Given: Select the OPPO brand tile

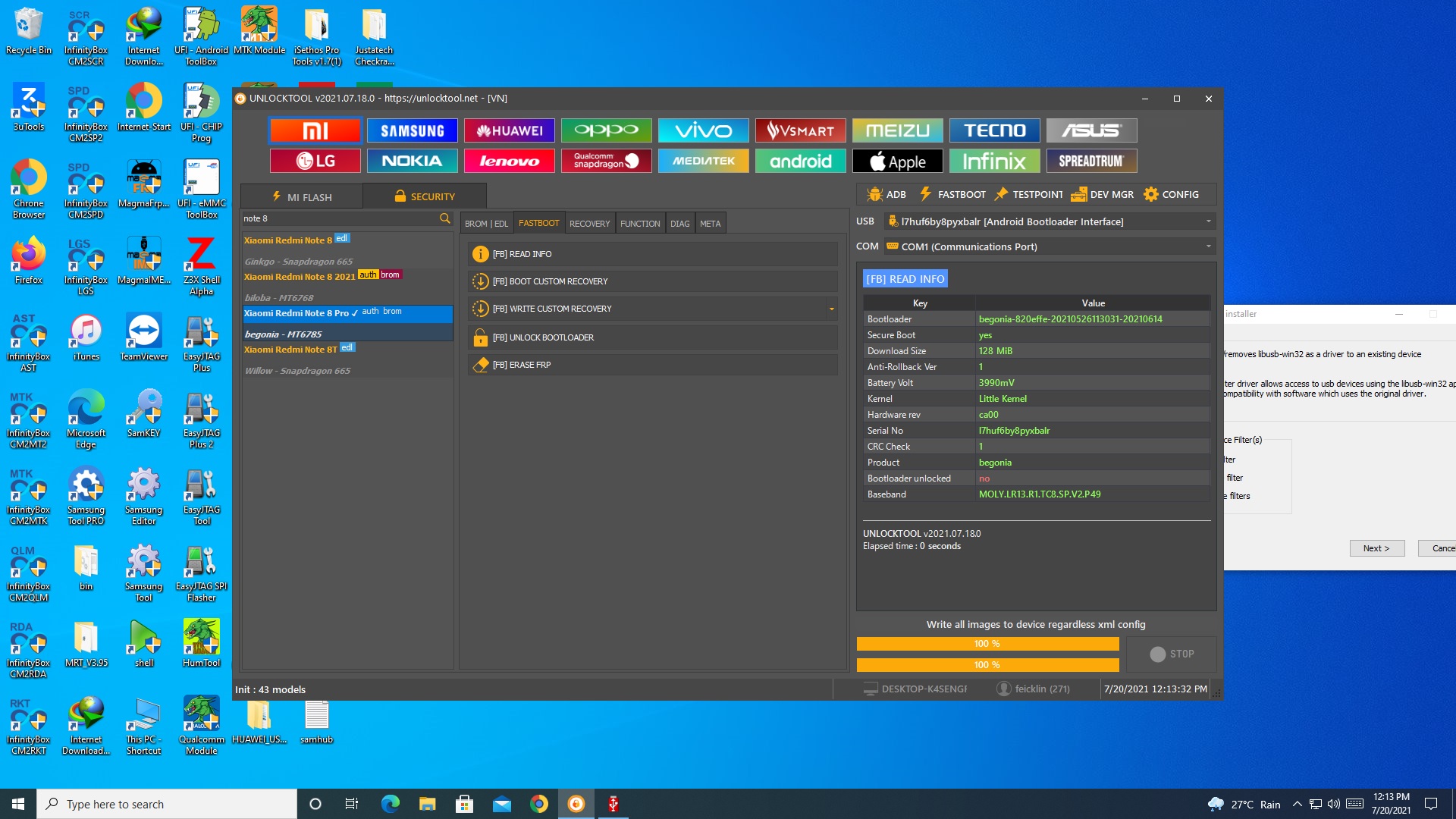Looking at the screenshot, I should (606, 130).
